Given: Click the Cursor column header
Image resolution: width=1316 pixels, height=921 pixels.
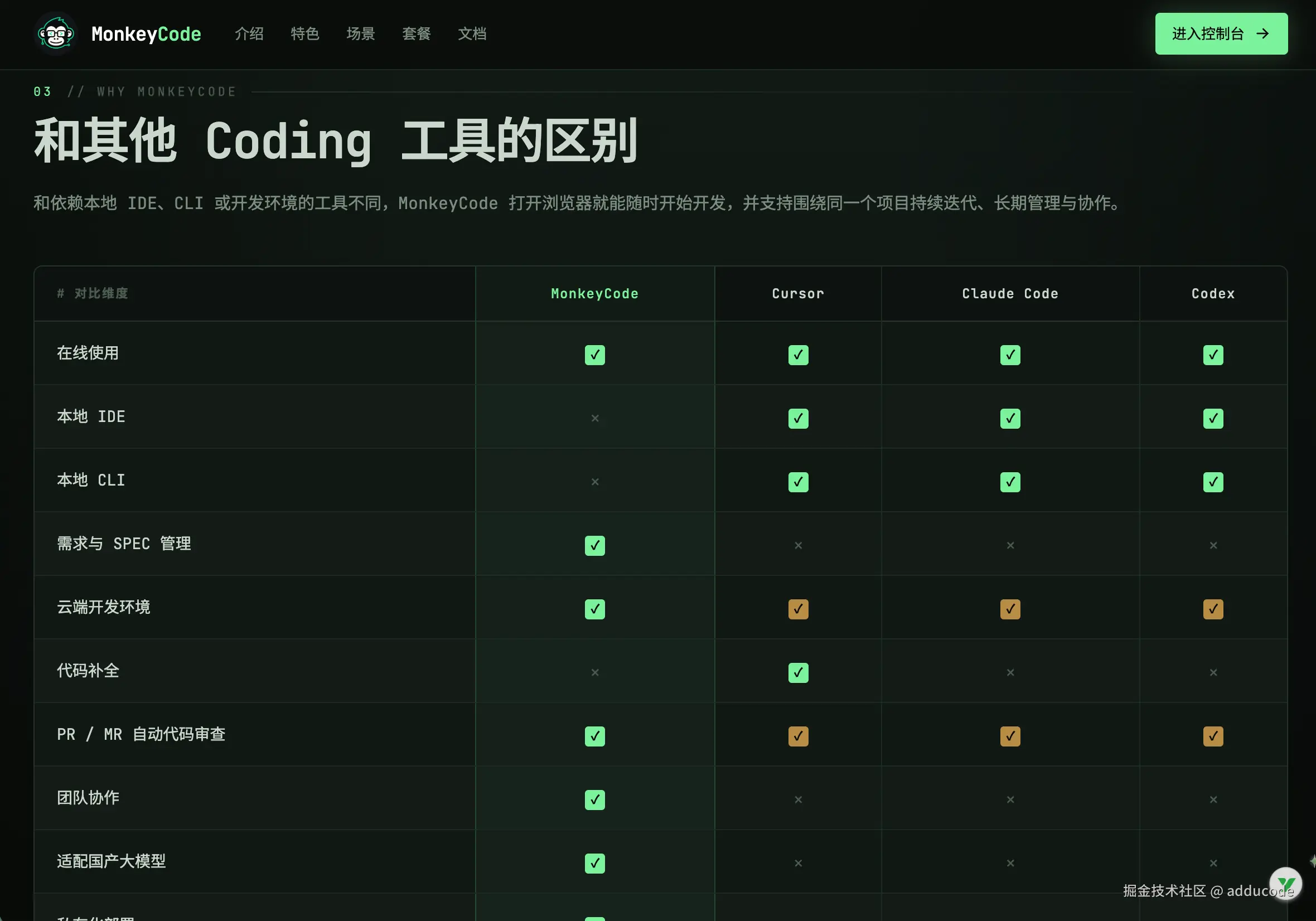Looking at the screenshot, I should coord(798,294).
